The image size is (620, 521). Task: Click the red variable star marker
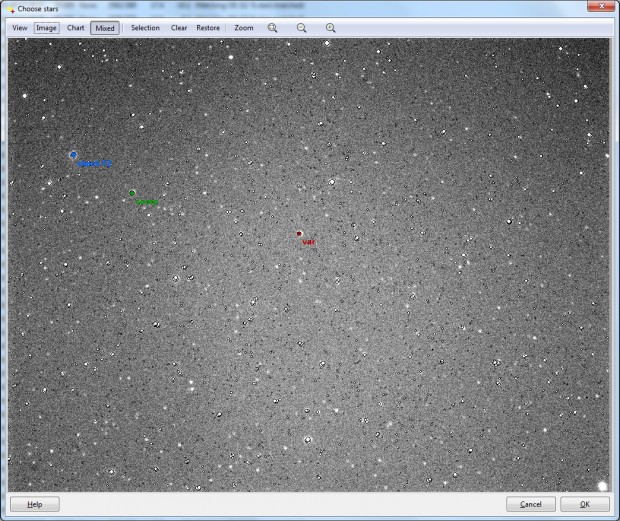tap(299, 234)
